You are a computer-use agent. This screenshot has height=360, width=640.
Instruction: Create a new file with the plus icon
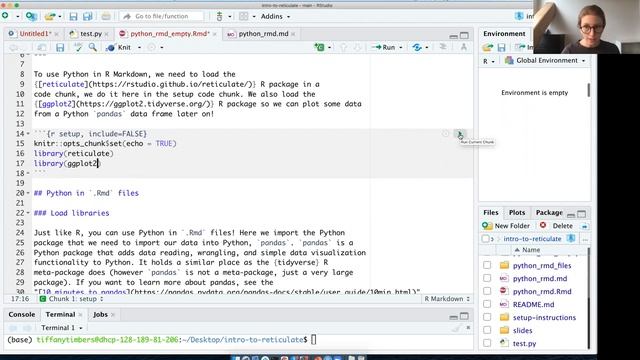pyautogui.click(x=5, y=16)
